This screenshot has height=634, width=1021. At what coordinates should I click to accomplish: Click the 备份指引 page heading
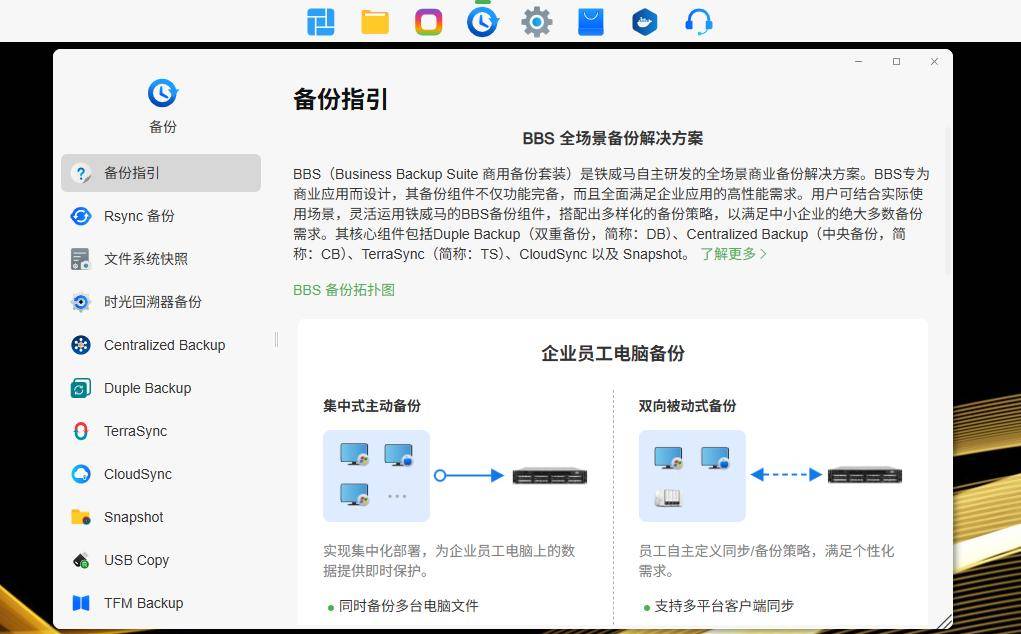(341, 100)
